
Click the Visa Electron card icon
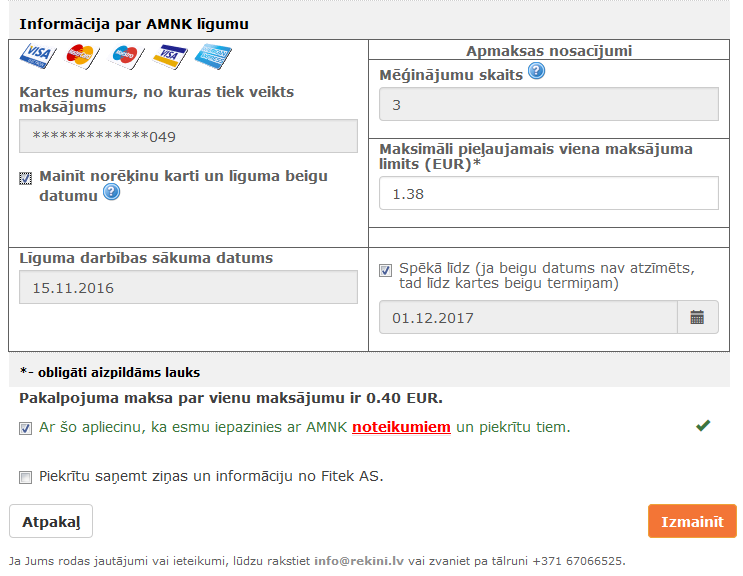click(x=38, y=56)
